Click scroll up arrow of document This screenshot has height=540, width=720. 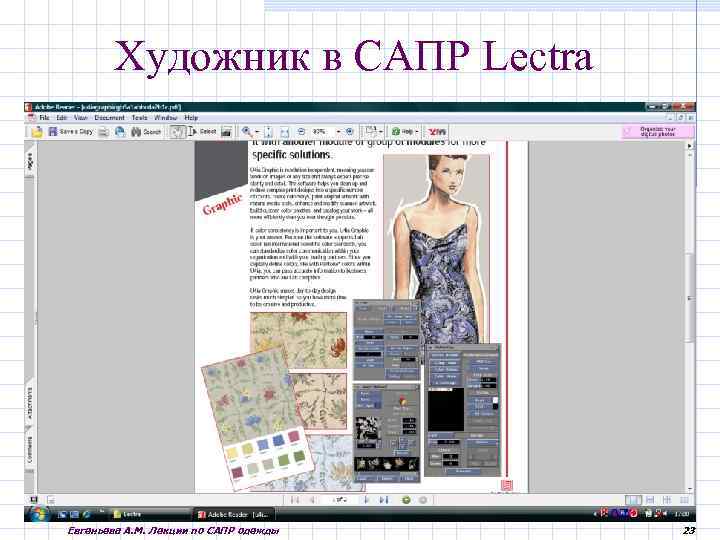click(x=690, y=155)
